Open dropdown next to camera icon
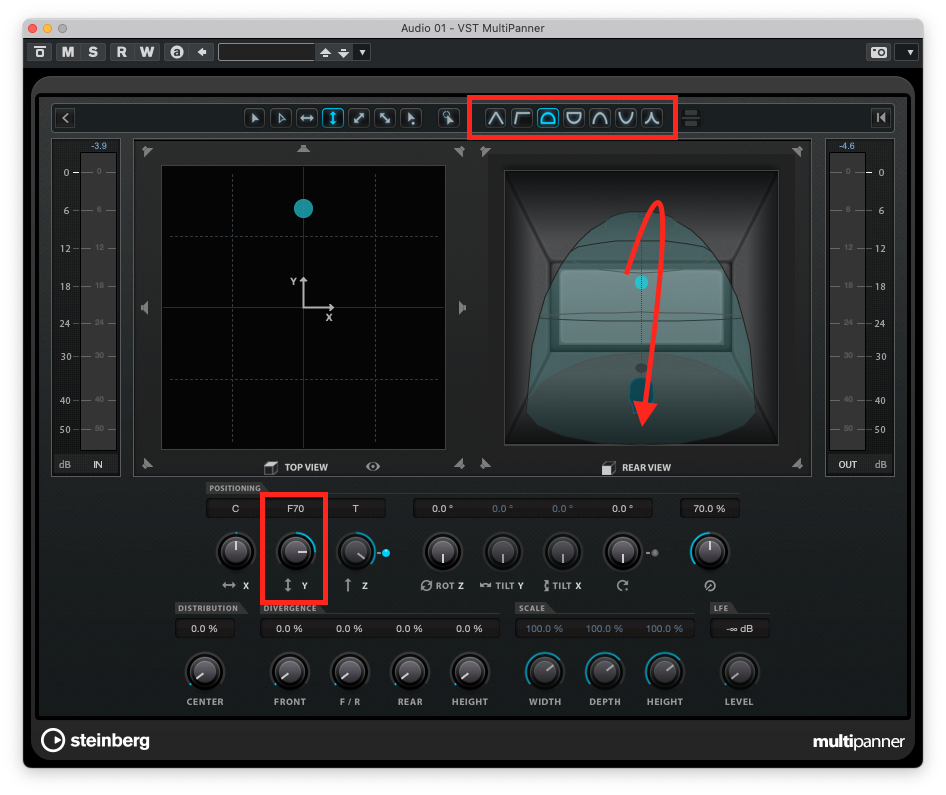This screenshot has height=795, width=946. [x=907, y=52]
